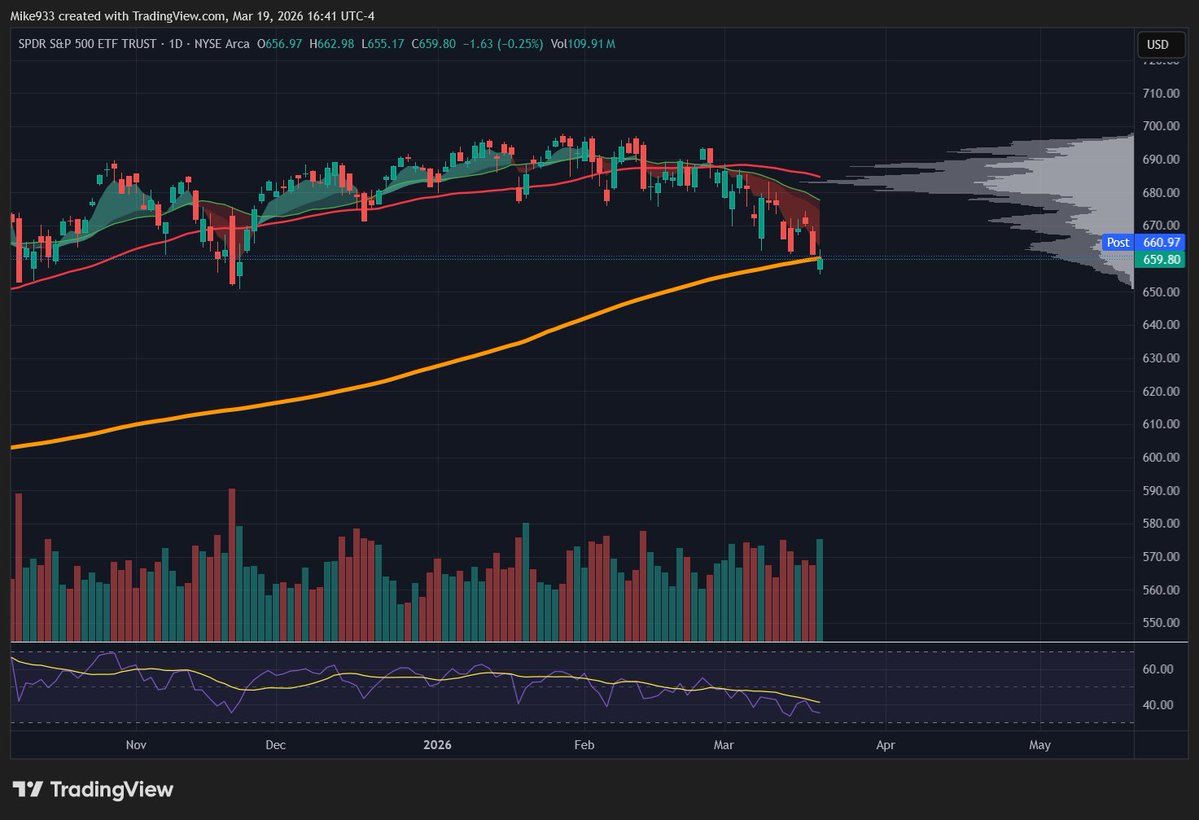
Task: Click the TradingView logo at the bottom
Action: [x=93, y=789]
